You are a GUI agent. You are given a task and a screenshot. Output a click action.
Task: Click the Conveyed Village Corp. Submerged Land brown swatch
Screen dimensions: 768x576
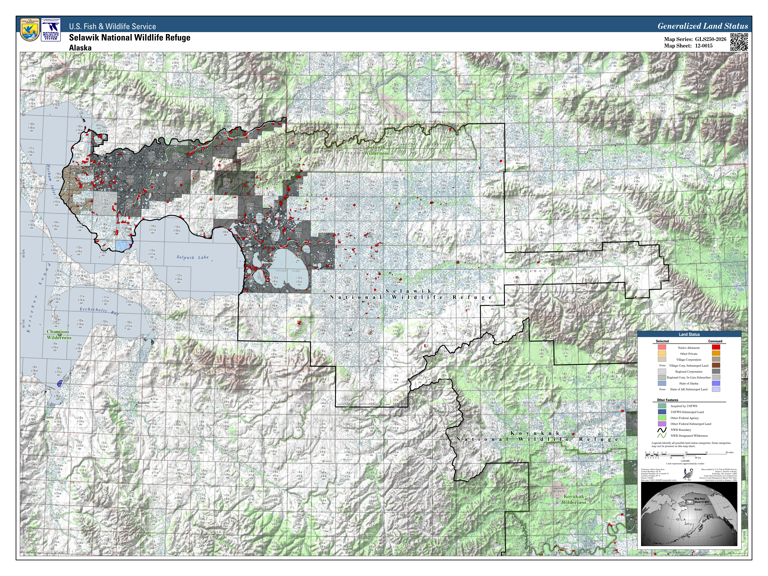[x=716, y=365]
